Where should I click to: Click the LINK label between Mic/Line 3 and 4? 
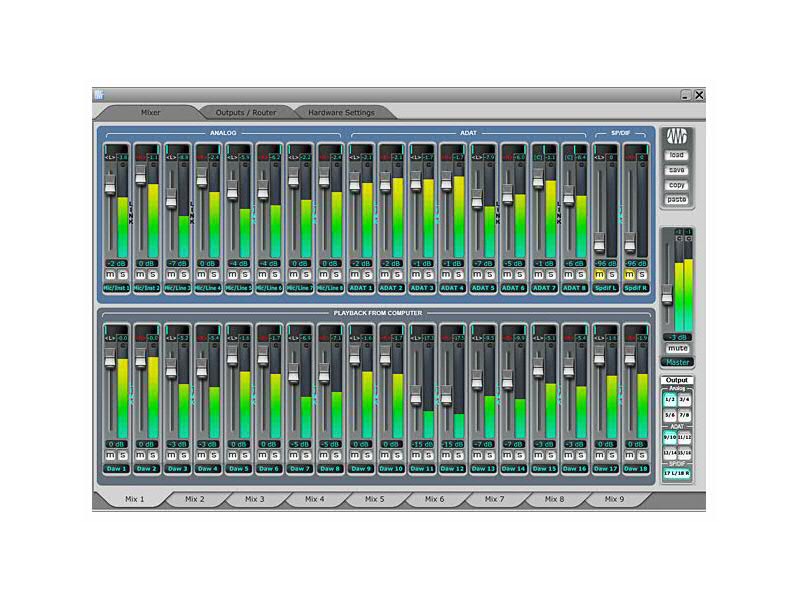(192, 212)
